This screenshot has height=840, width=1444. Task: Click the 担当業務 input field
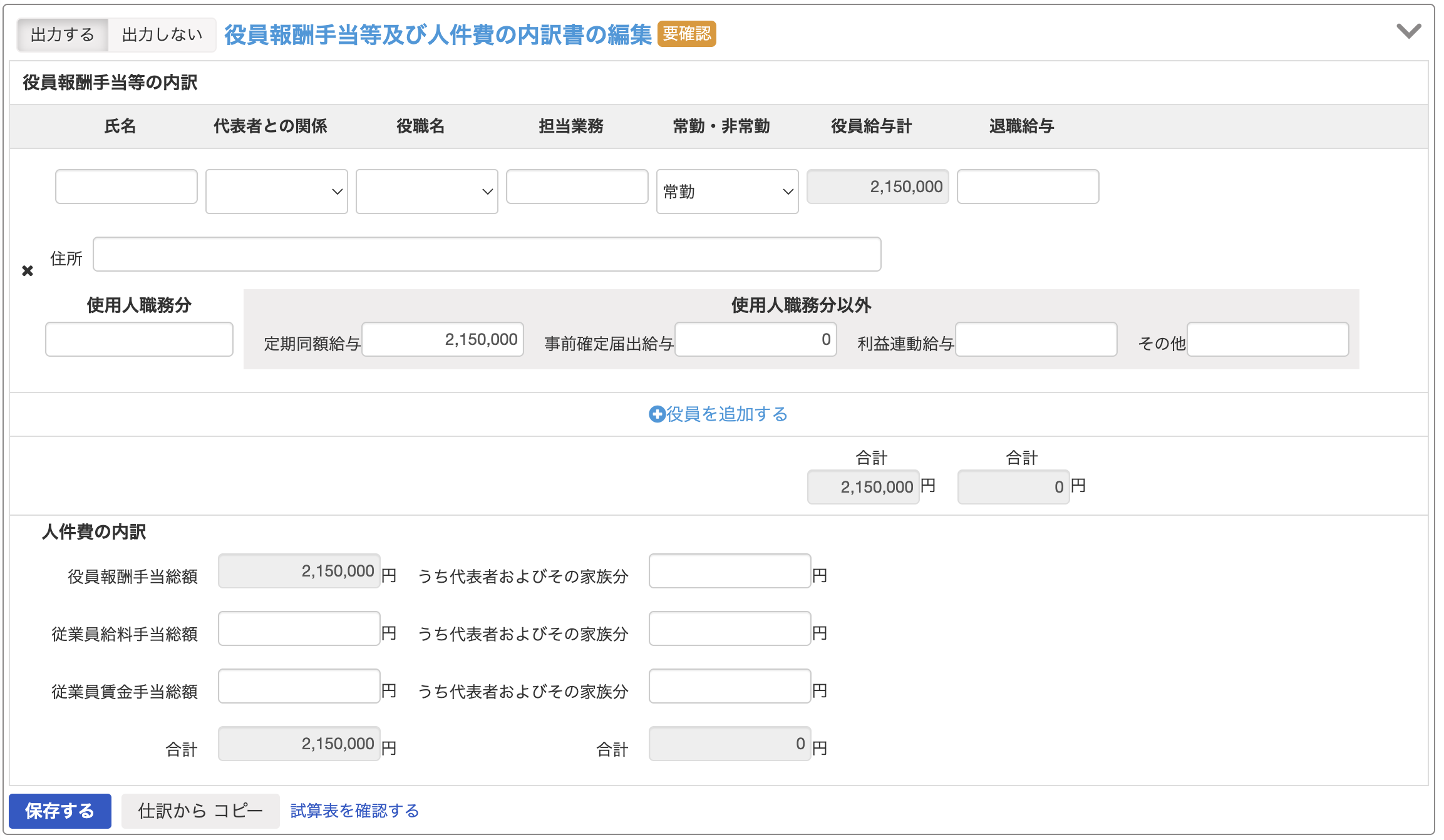coord(577,187)
